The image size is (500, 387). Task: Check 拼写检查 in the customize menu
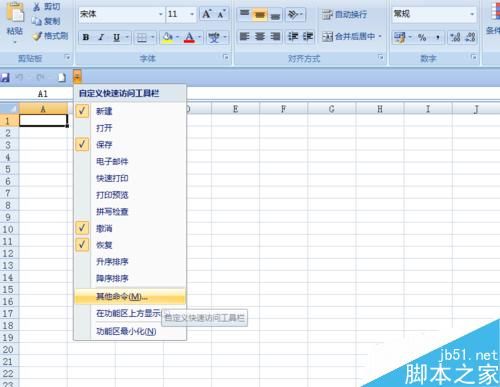(x=129, y=212)
